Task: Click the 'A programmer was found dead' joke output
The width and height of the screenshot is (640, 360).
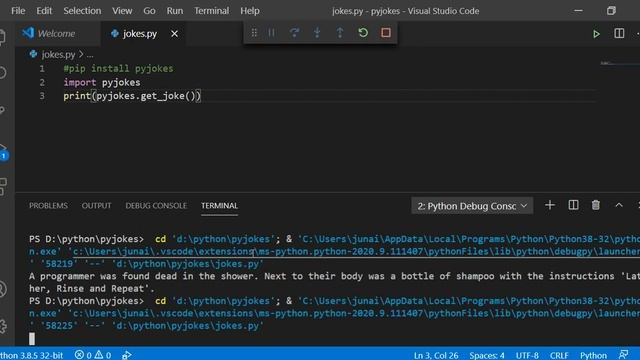Action: click(x=334, y=282)
